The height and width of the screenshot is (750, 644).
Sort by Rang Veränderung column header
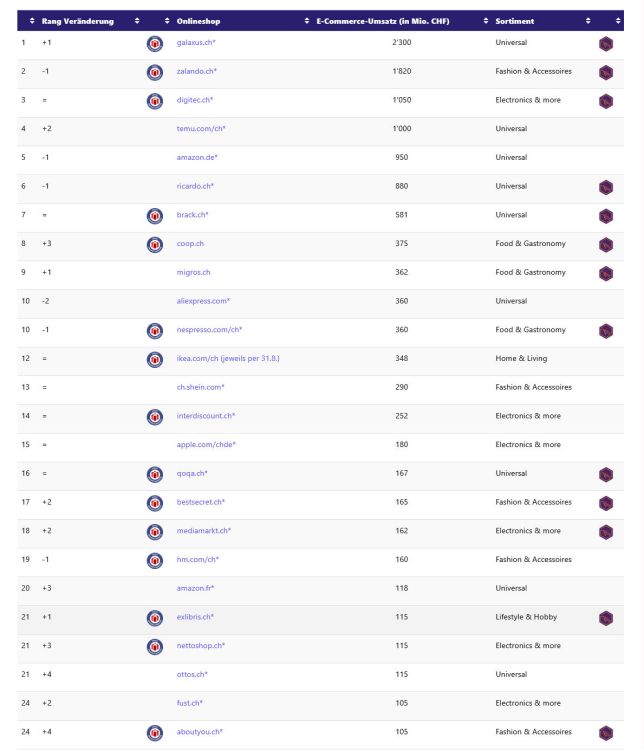point(78,21)
